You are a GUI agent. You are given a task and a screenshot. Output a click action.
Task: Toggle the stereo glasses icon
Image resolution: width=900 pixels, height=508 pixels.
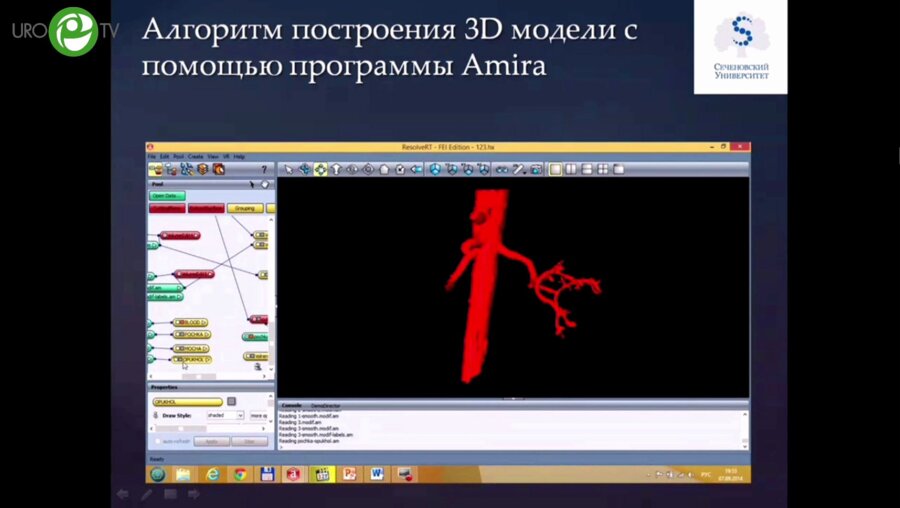pos(502,169)
